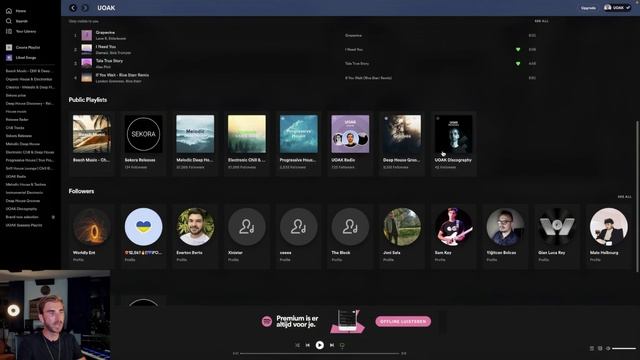Select Chill Tracks playlist in sidebar
640x360 pixels.
(15, 128)
